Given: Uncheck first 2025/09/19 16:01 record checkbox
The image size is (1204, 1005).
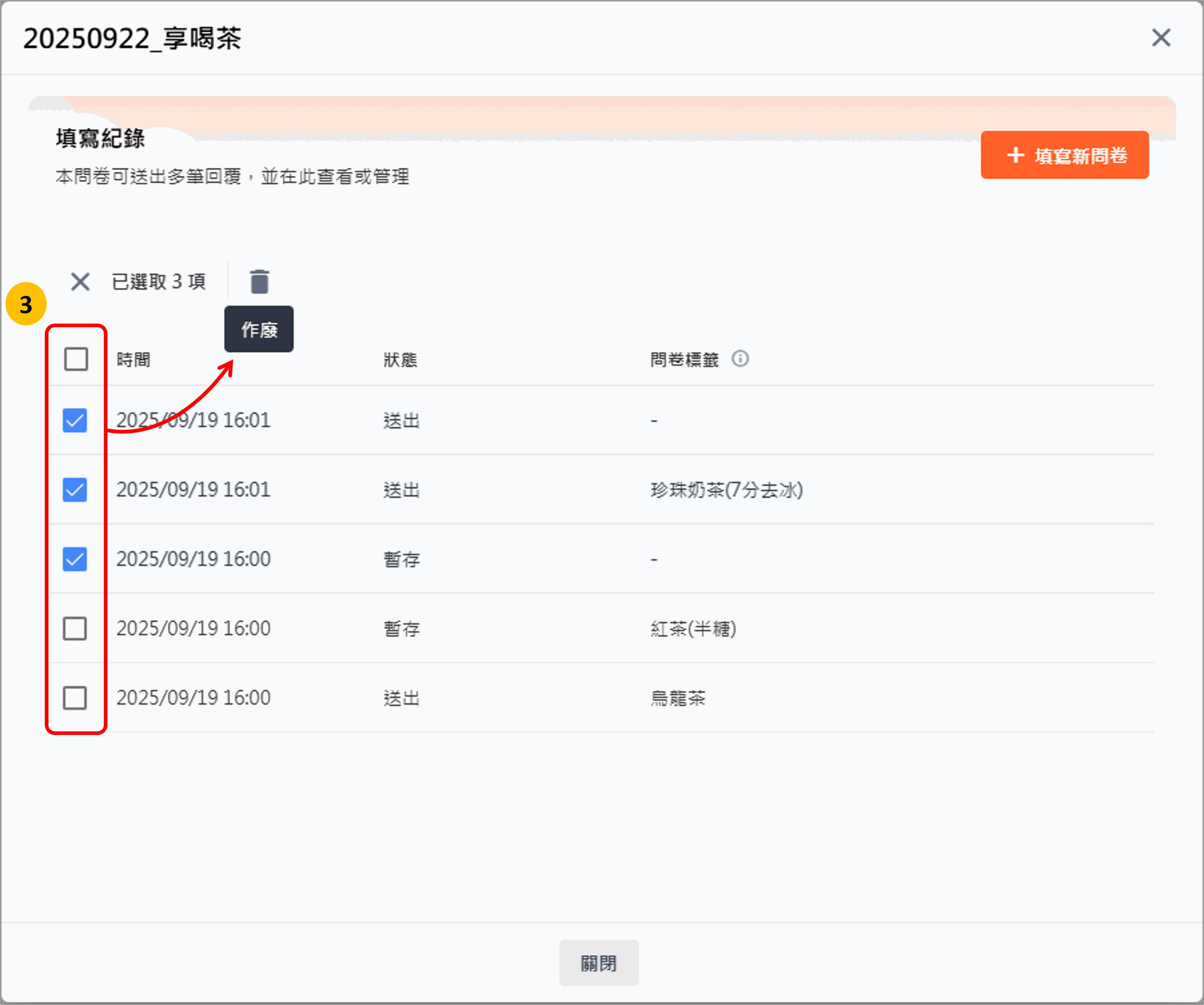Looking at the screenshot, I should (x=75, y=420).
